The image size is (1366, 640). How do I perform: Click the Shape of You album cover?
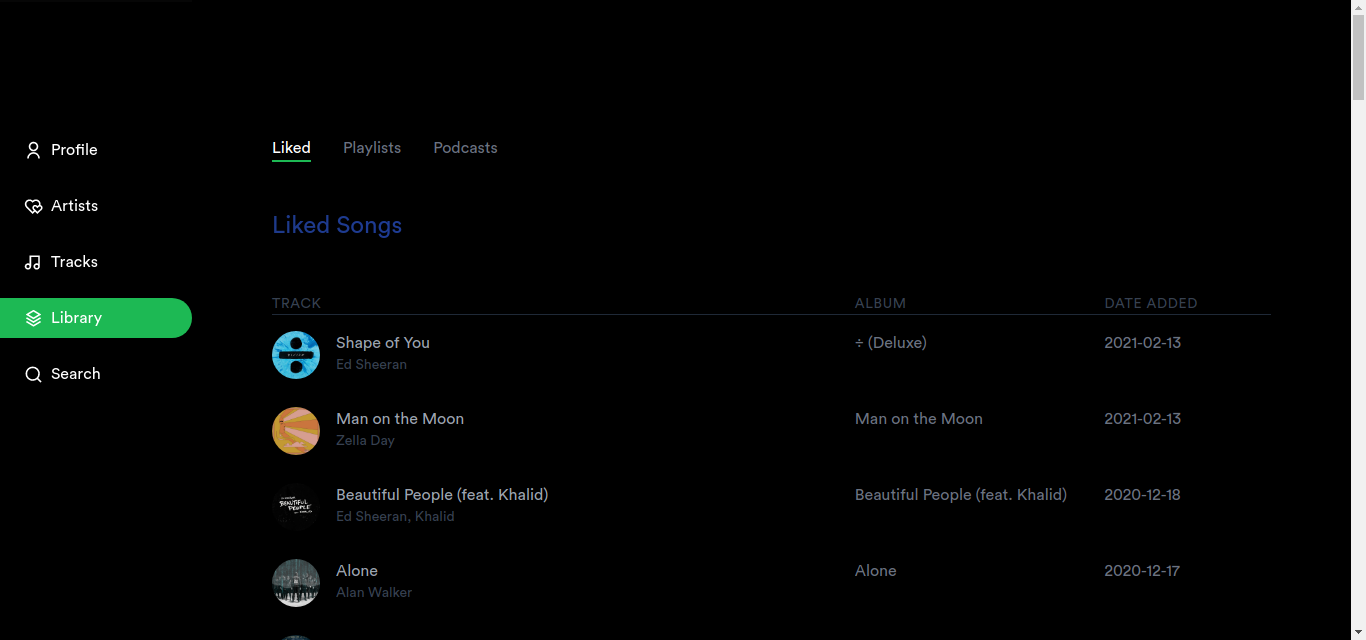pos(296,355)
